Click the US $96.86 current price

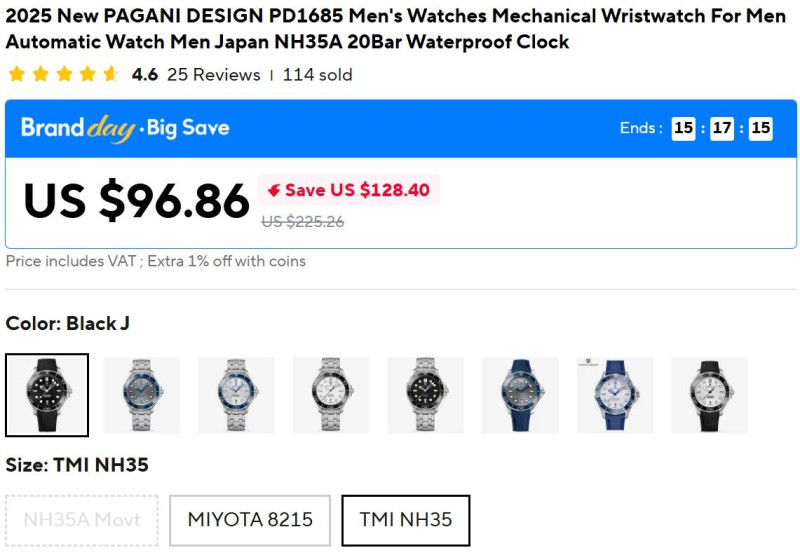(x=136, y=201)
